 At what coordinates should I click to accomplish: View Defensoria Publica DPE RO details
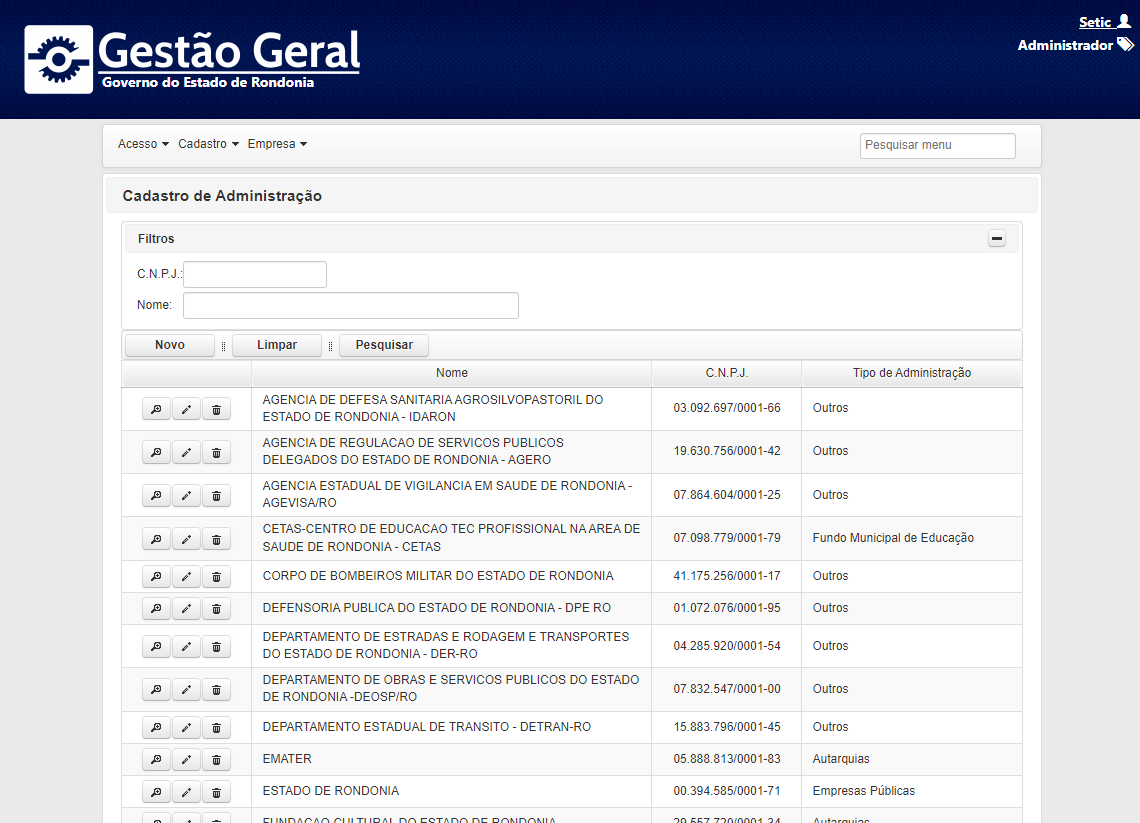[x=156, y=609]
